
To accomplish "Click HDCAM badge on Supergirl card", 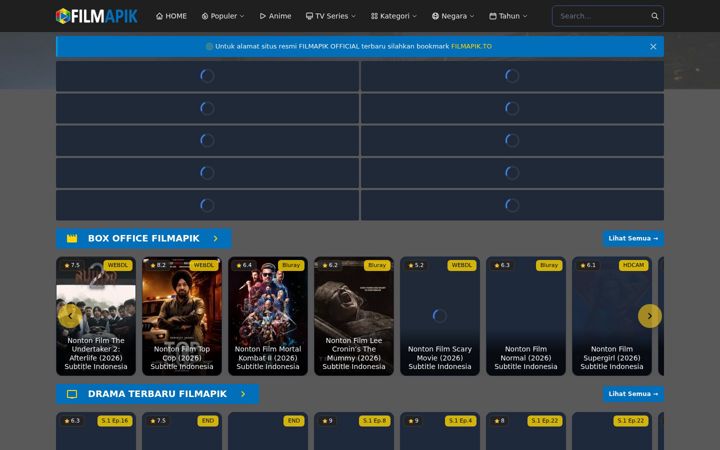I will [x=633, y=265].
